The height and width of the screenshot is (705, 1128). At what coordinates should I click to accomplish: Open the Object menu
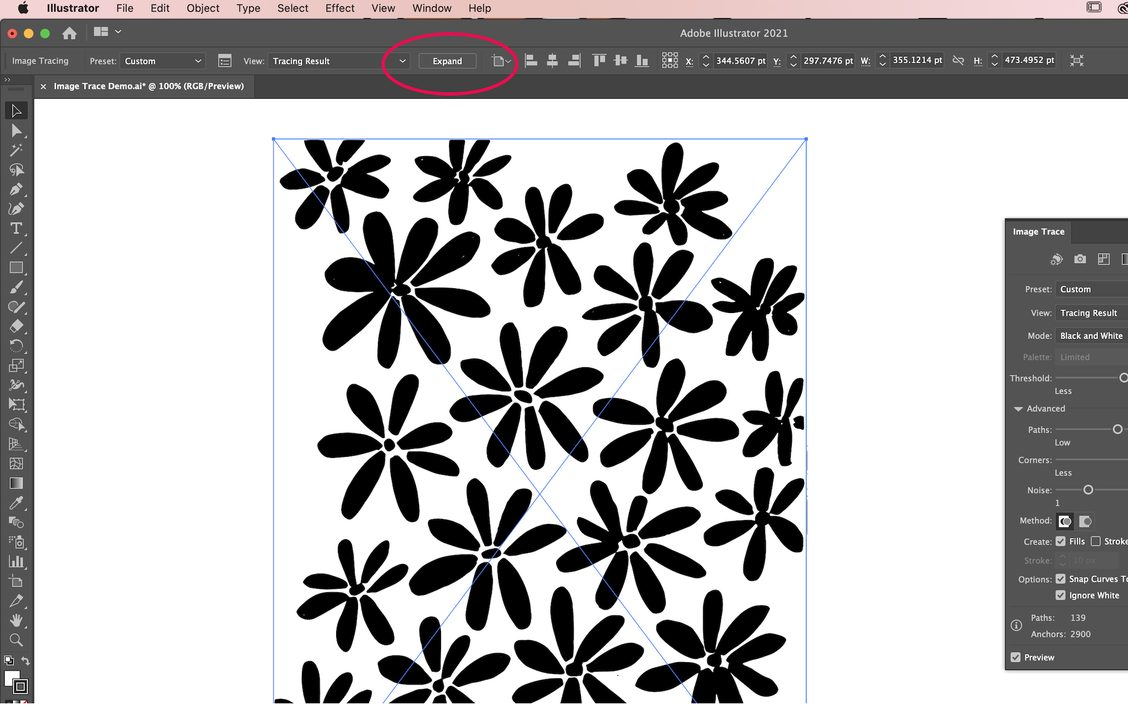point(202,8)
